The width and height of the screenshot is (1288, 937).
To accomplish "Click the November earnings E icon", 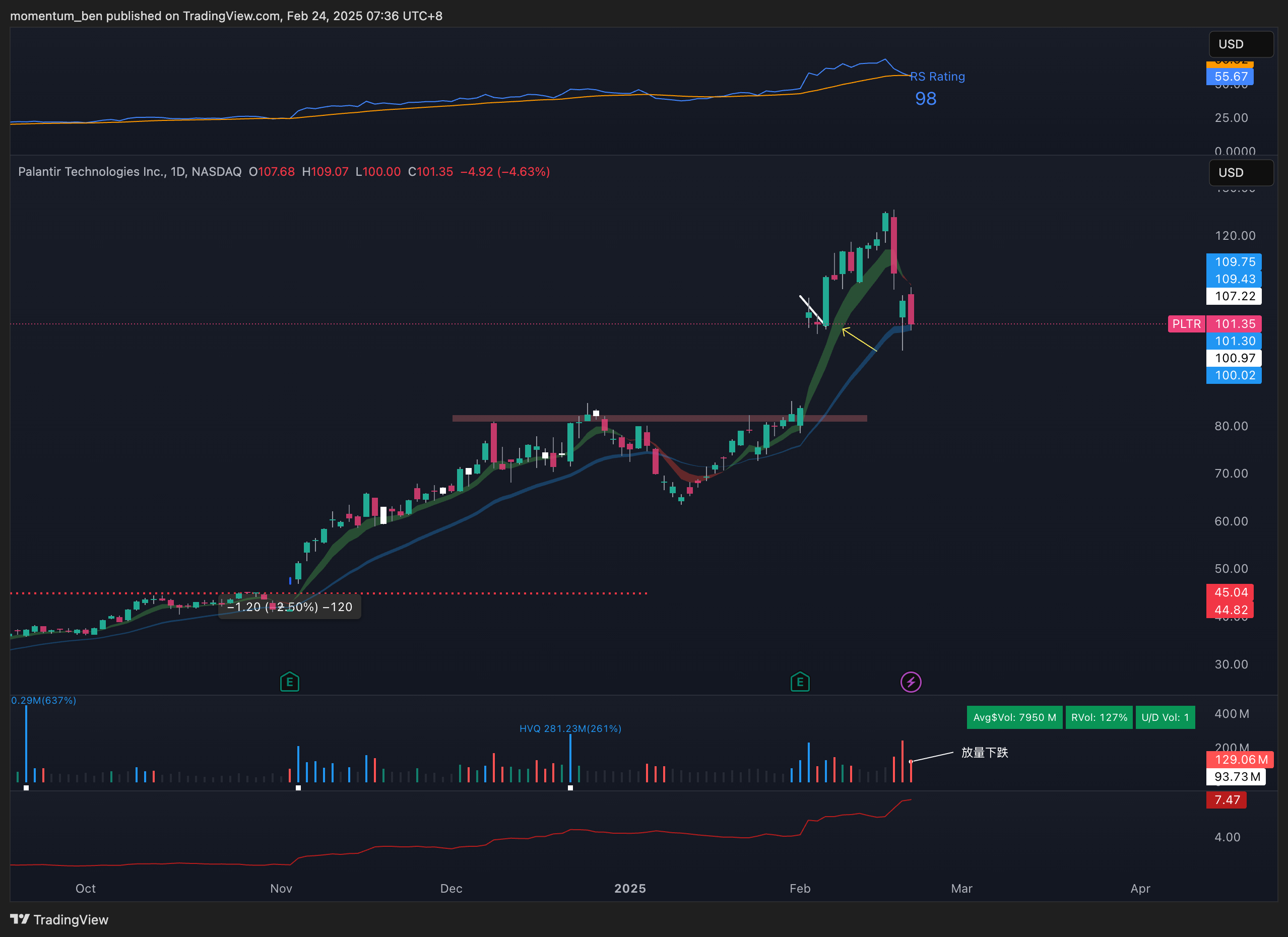I will (290, 682).
